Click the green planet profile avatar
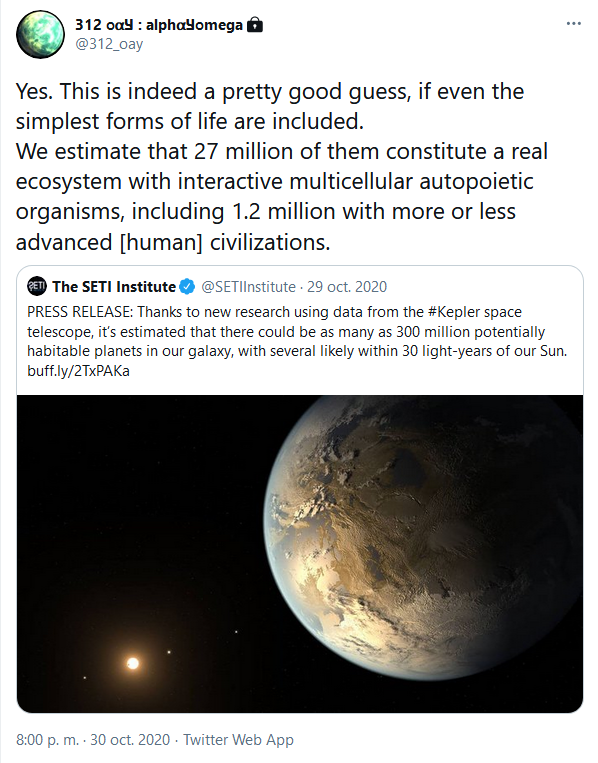 coord(40,35)
